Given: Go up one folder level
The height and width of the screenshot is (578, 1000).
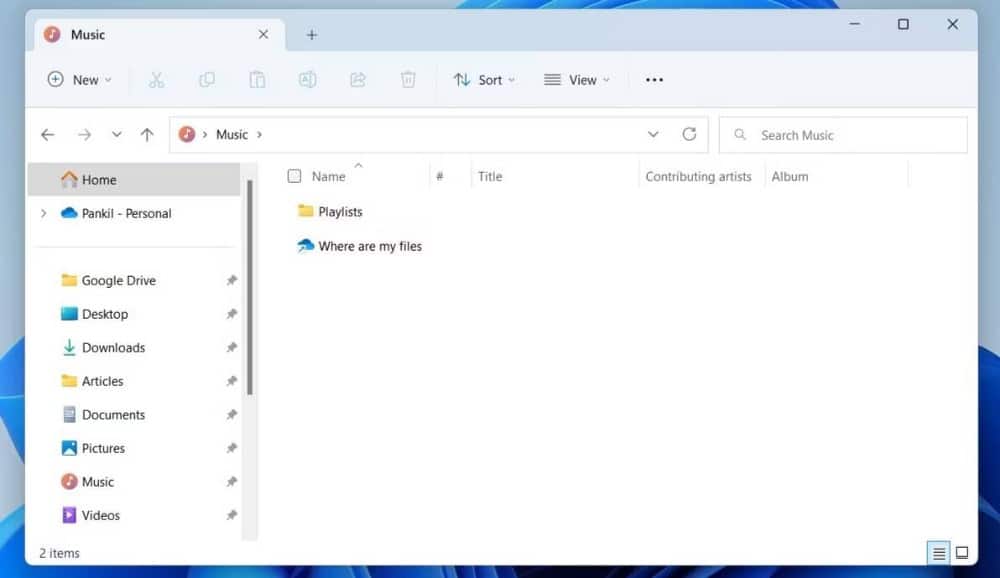Looking at the screenshot, I should (147, 134).
